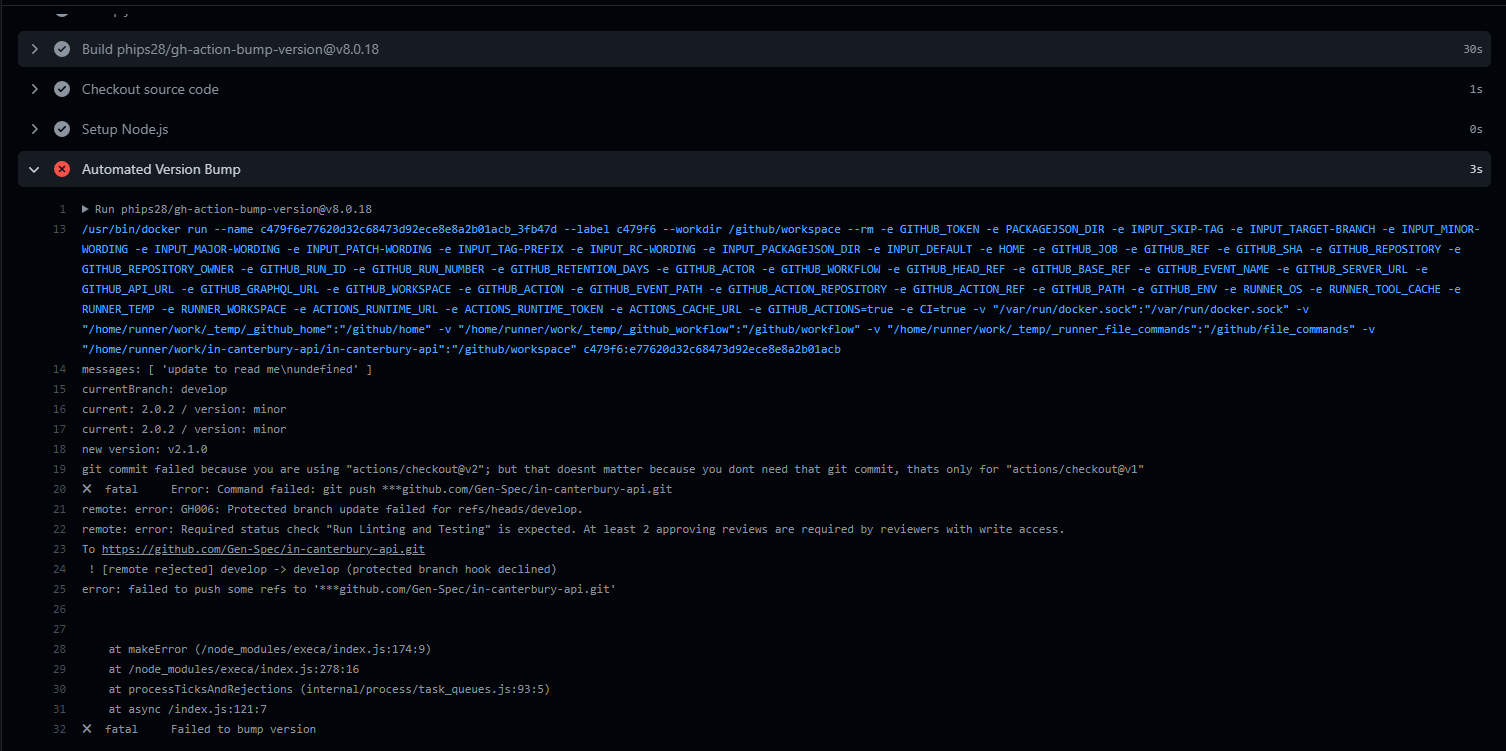Click the Automated Version Bump step title
This screenshot has width=1506, height=751.
160,169
